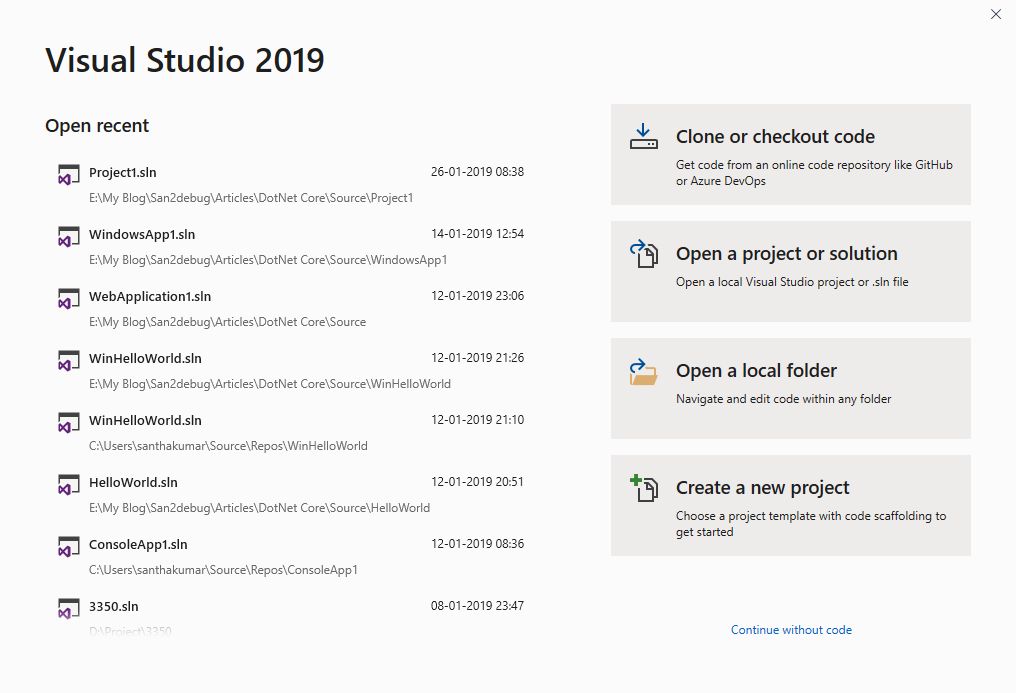
Task: Click the Continue without code link
Action: point(791,630)
